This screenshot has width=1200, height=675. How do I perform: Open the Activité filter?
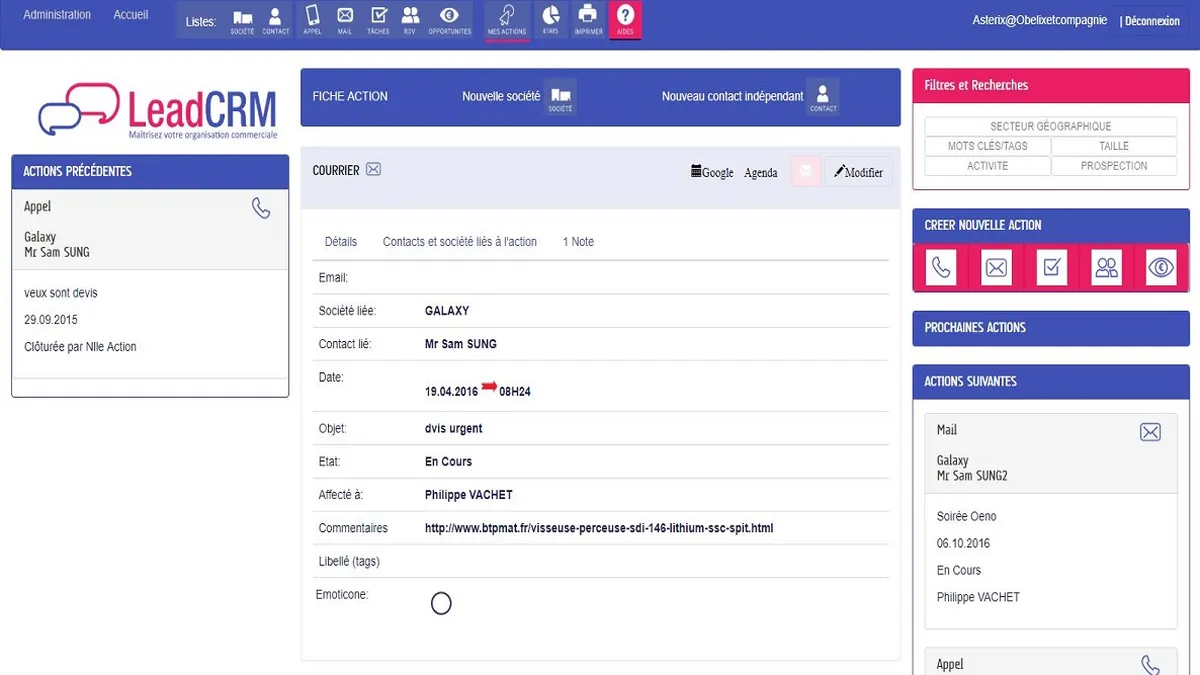tap(988, 166)
